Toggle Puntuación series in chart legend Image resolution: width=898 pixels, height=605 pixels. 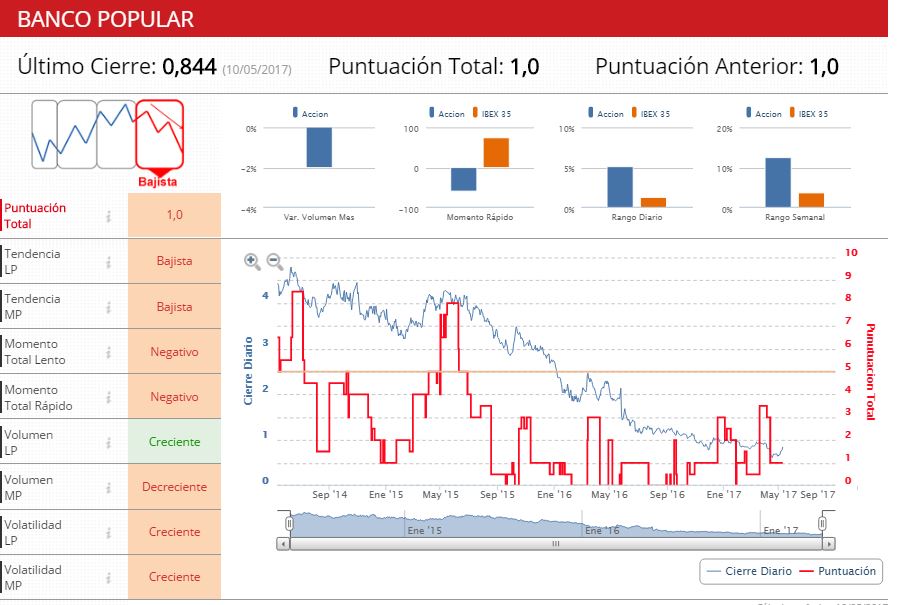(837, 571)
